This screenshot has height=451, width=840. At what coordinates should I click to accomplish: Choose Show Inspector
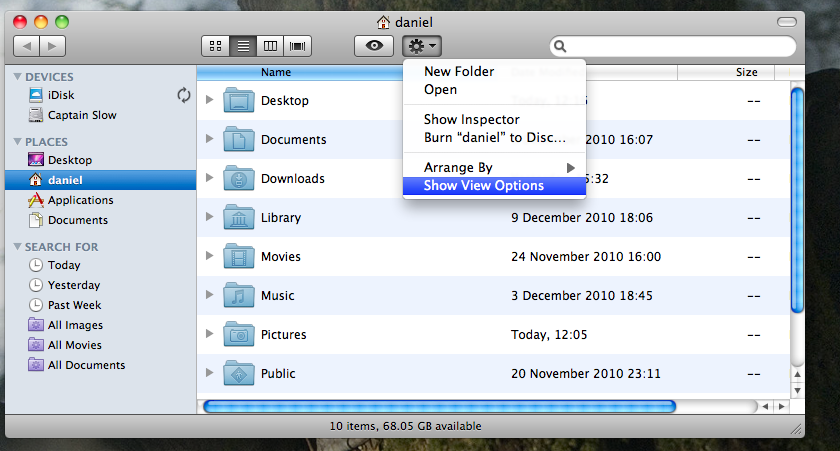[x=494, y=119]
